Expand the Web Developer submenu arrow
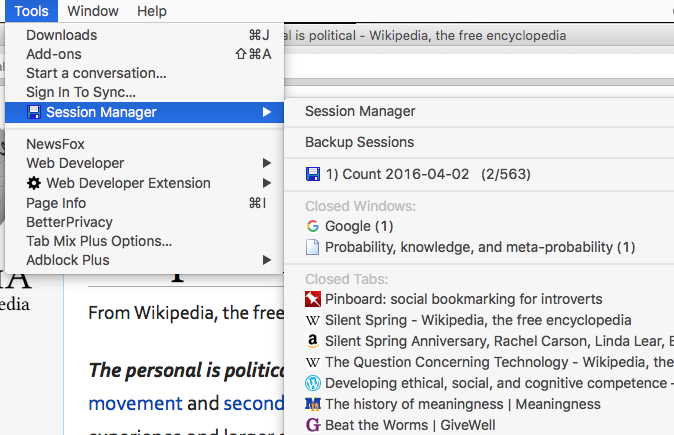The height and width of the screenshot is (435, 674). [x=267, y=163]
